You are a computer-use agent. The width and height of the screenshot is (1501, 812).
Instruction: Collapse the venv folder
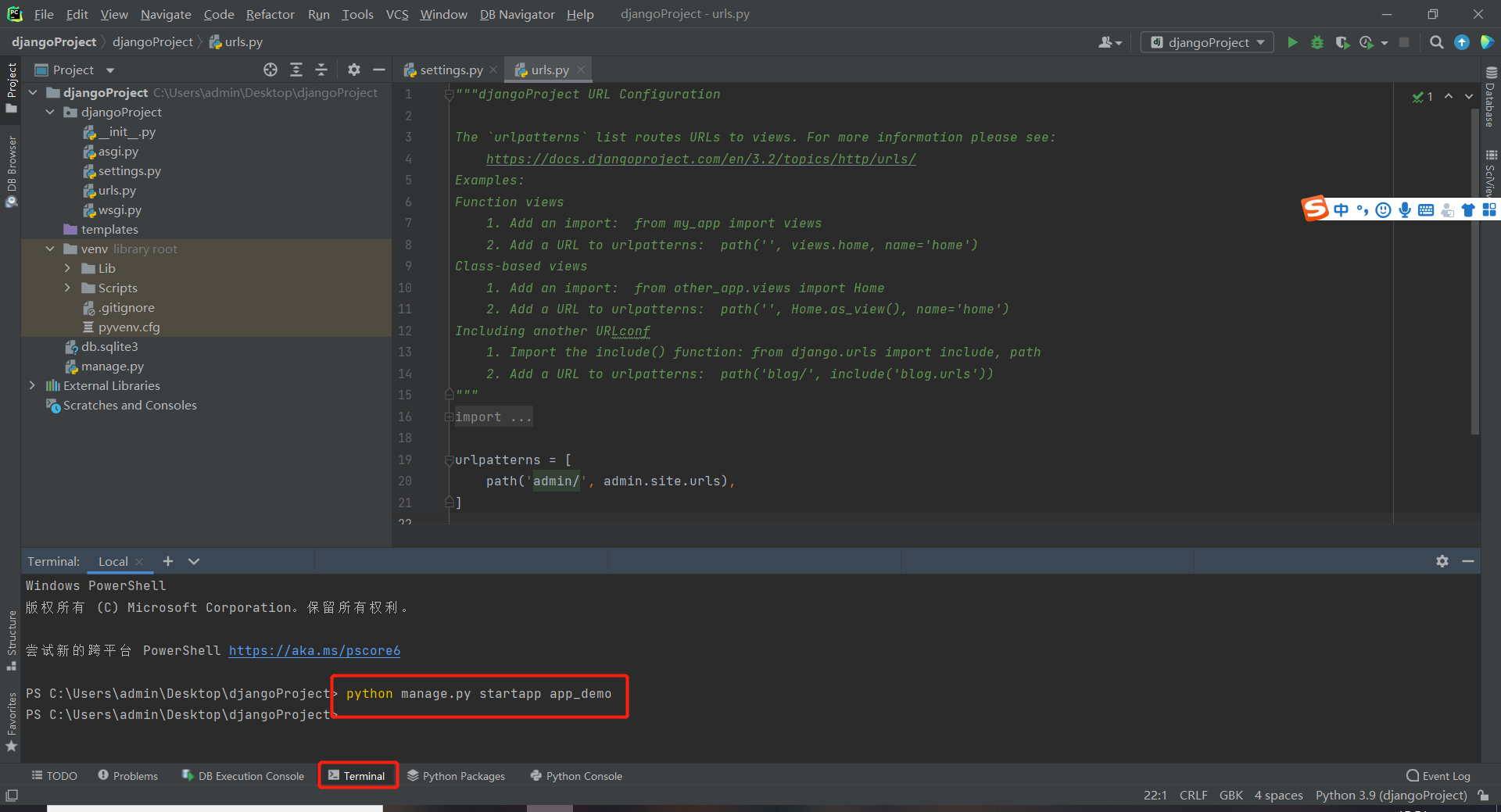pyautogui.click(x=50, y=249)
